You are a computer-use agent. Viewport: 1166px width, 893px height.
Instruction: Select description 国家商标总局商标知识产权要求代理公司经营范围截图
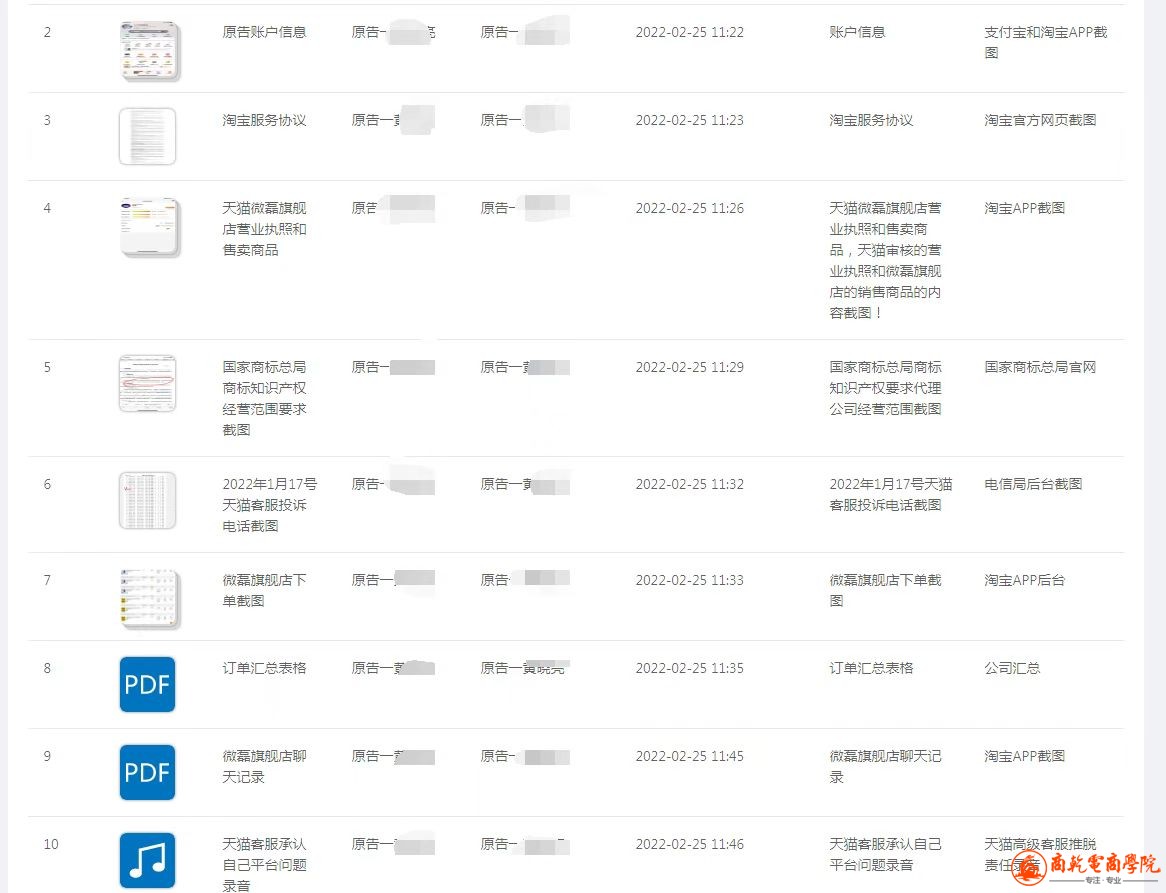pos(885,388)
